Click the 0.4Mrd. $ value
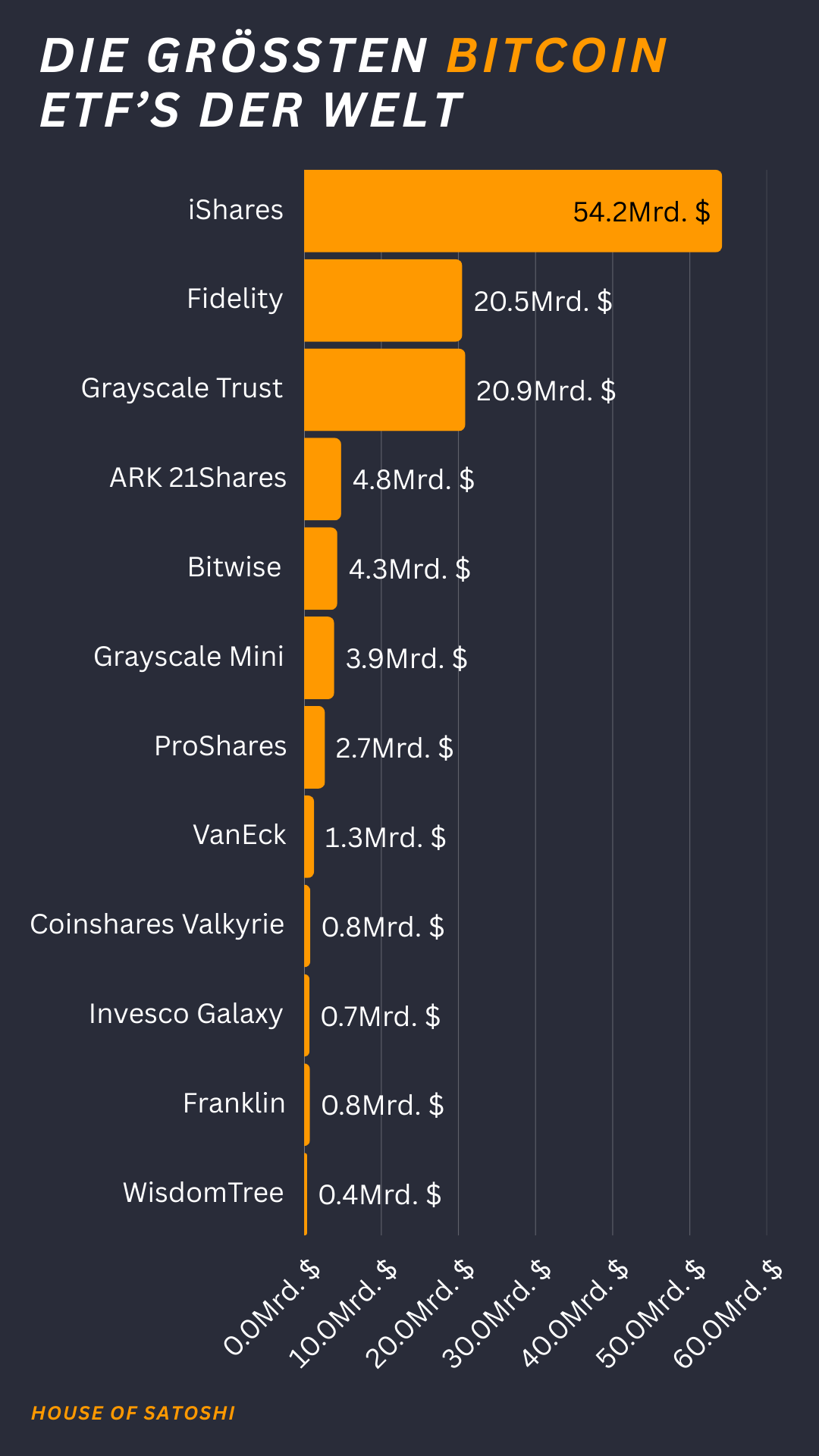 pos(380,1195)
